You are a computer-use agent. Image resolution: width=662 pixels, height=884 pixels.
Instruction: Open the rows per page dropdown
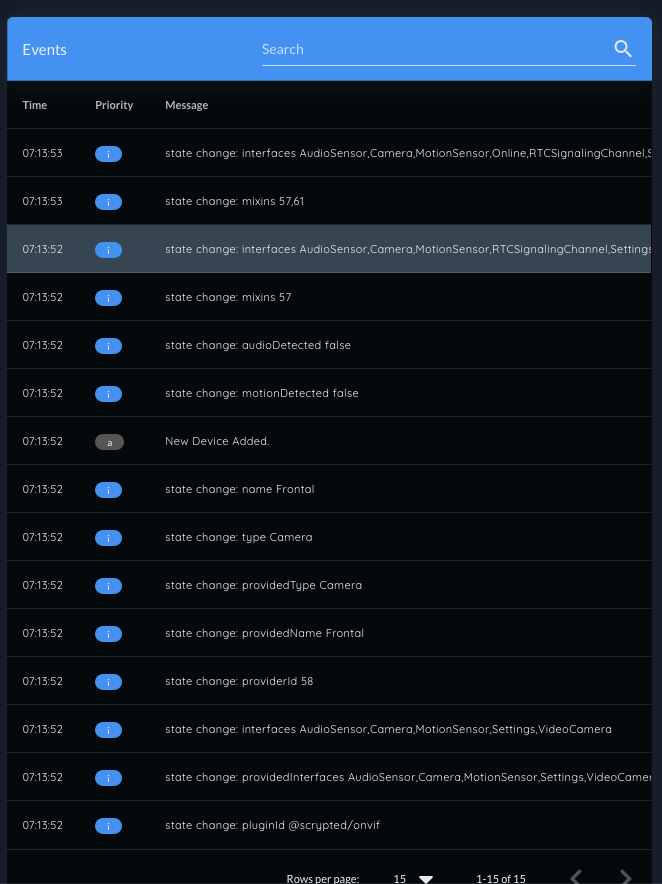(425, 878)
